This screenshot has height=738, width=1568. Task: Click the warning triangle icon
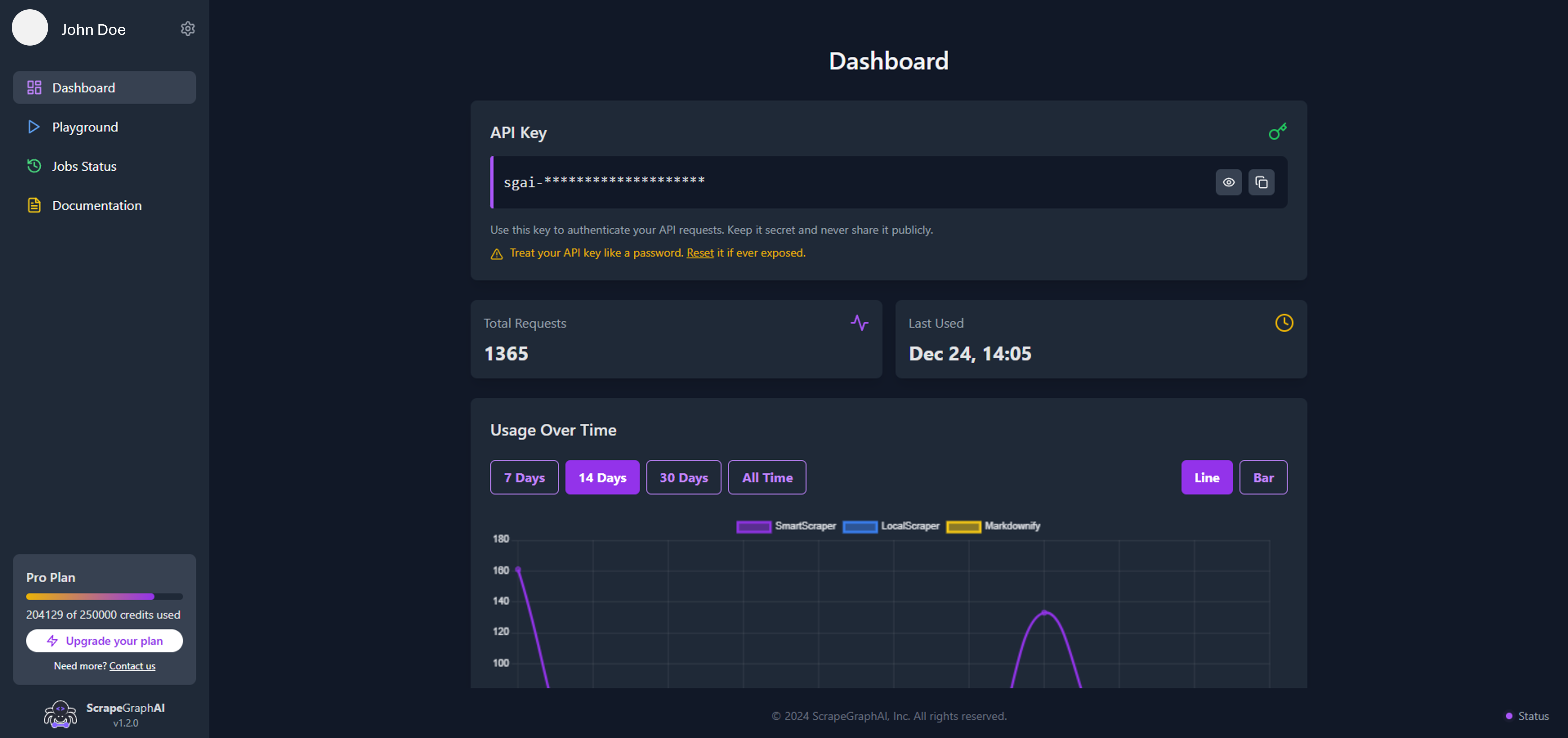point(497,254)
